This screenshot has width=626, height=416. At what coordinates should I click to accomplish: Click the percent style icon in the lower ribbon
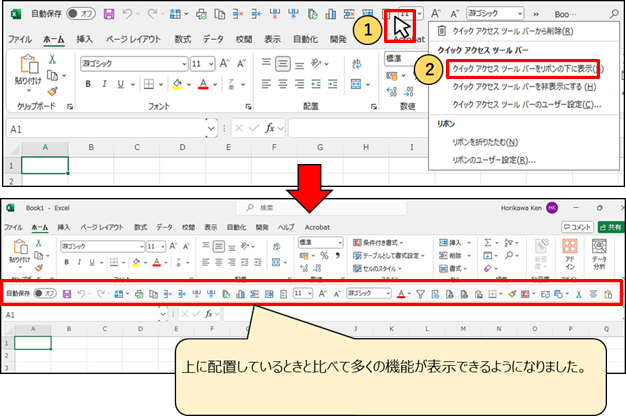(x=324, y=256)
